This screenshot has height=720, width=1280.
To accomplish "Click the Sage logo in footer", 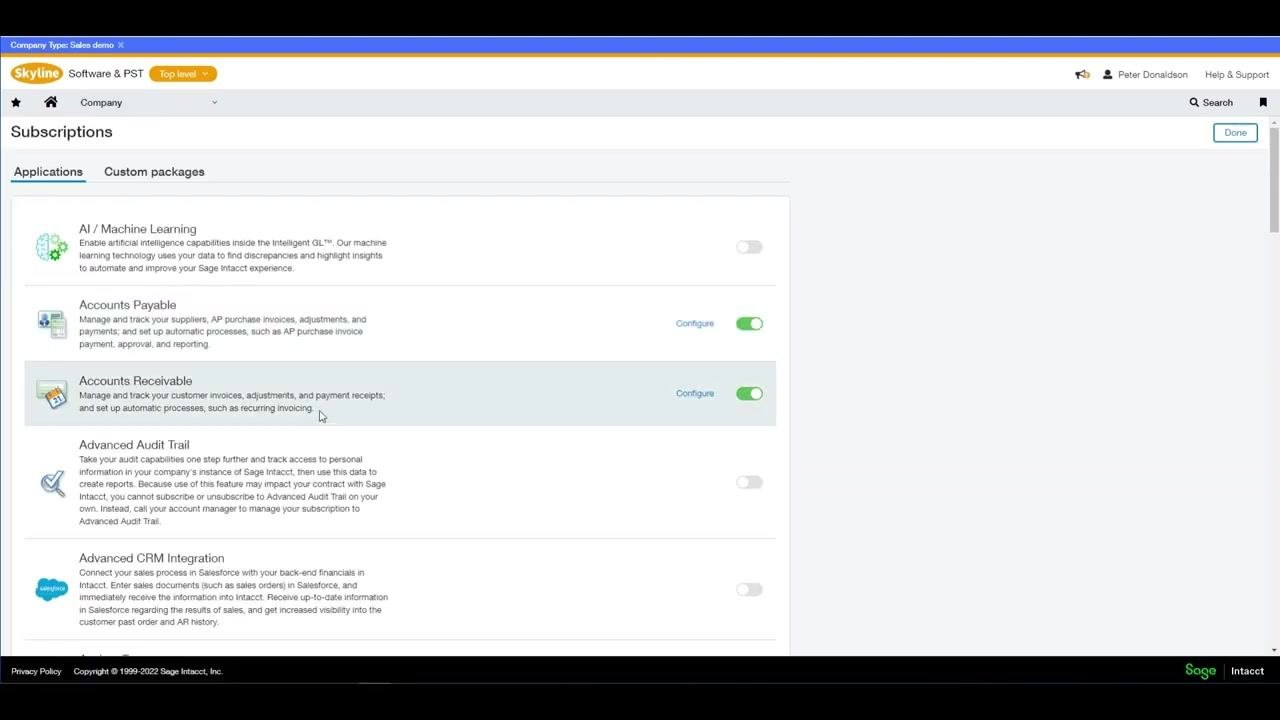I will (1200, 671).
